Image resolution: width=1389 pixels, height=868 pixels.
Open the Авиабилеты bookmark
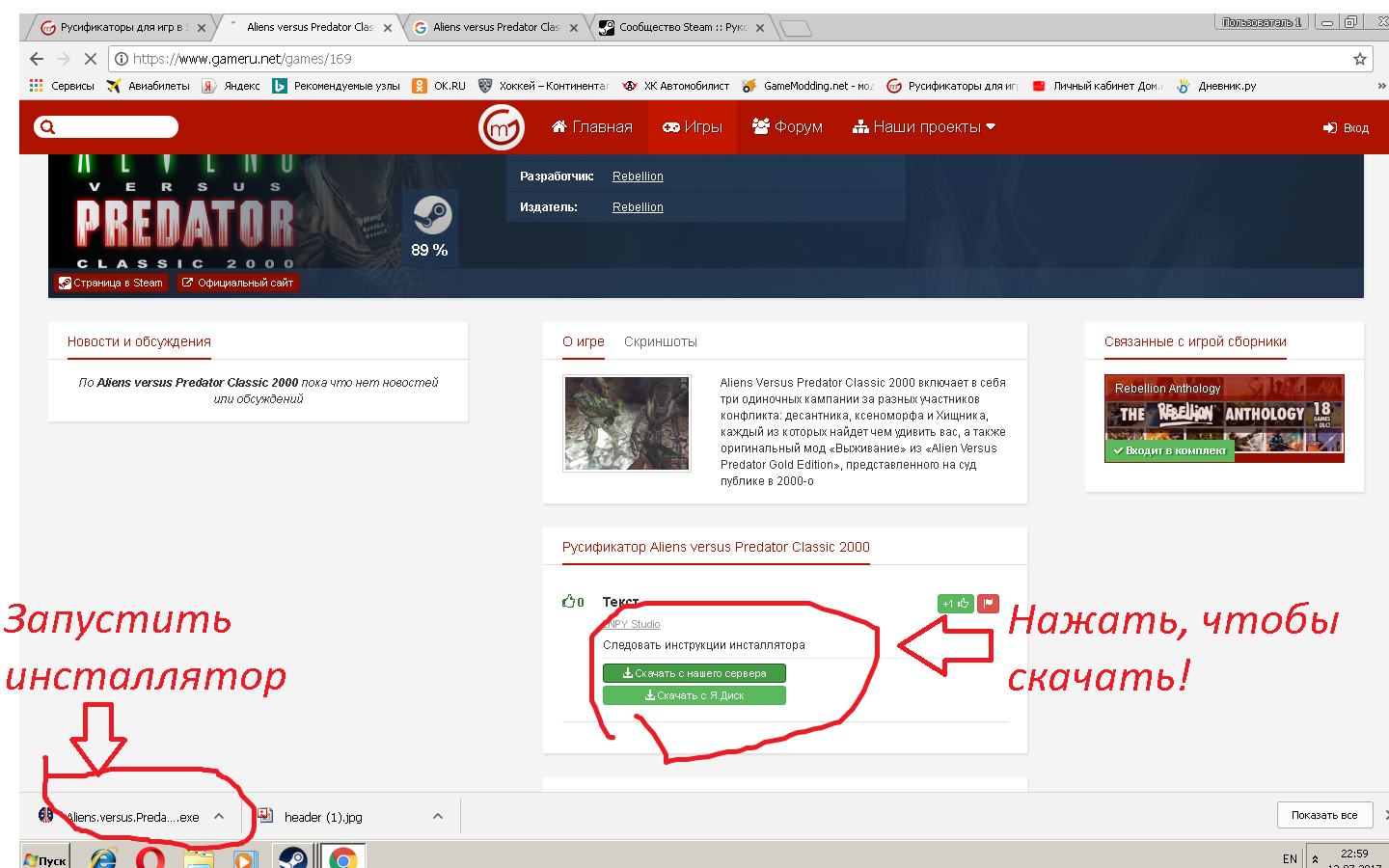[x=148, y=86]
